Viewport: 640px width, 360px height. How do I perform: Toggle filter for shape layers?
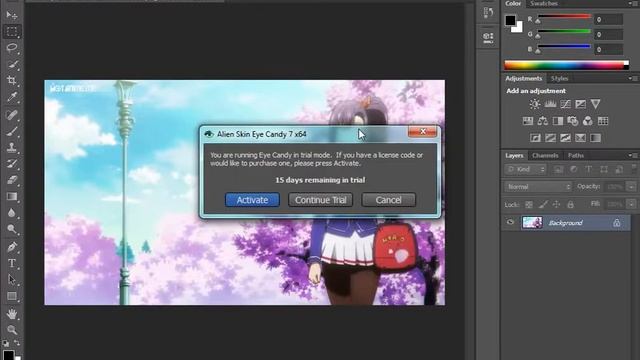(x=604, y=169)
